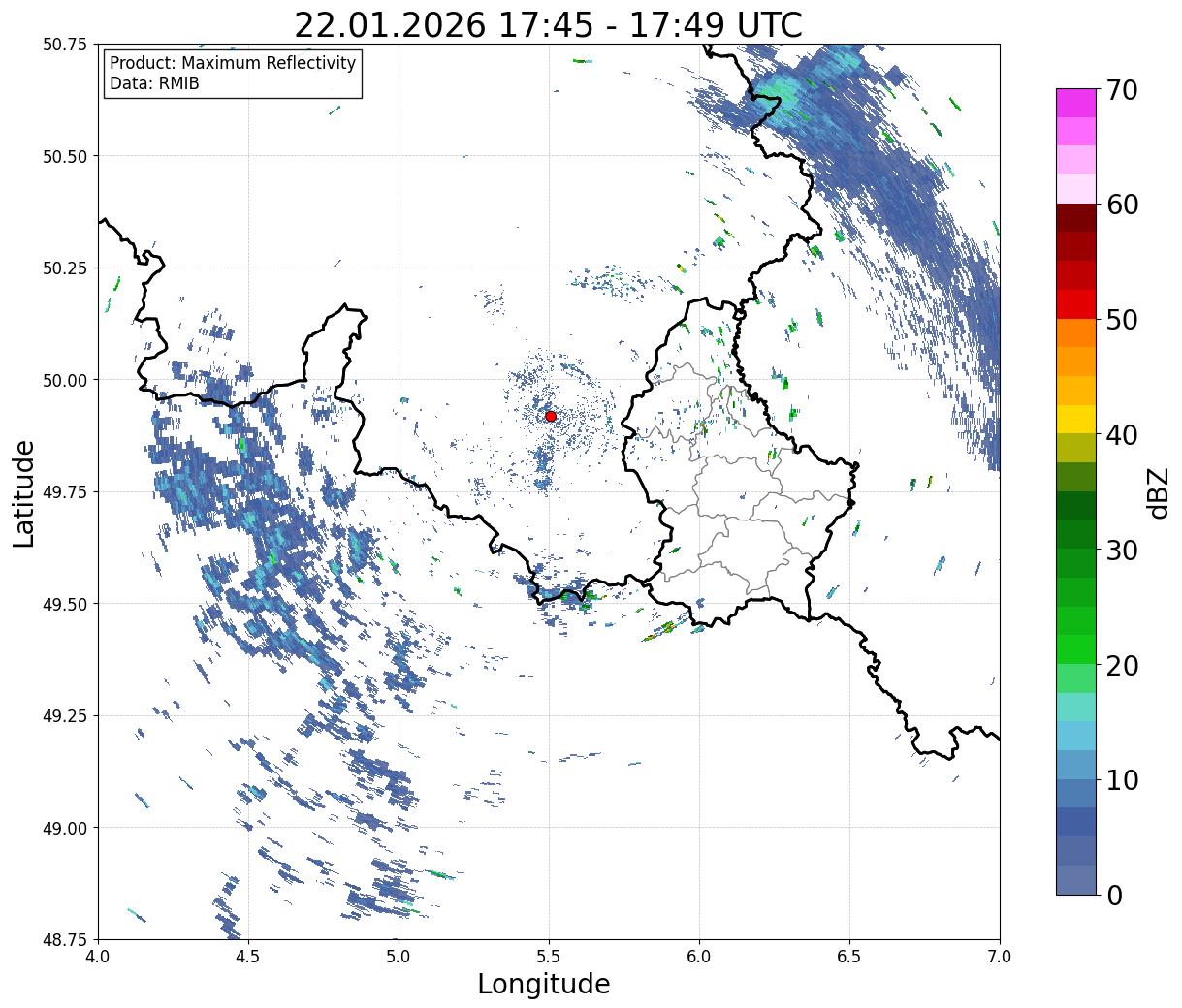Click the latitude 50.00 tick label
1182x1008 pixels.
[65, 380]
